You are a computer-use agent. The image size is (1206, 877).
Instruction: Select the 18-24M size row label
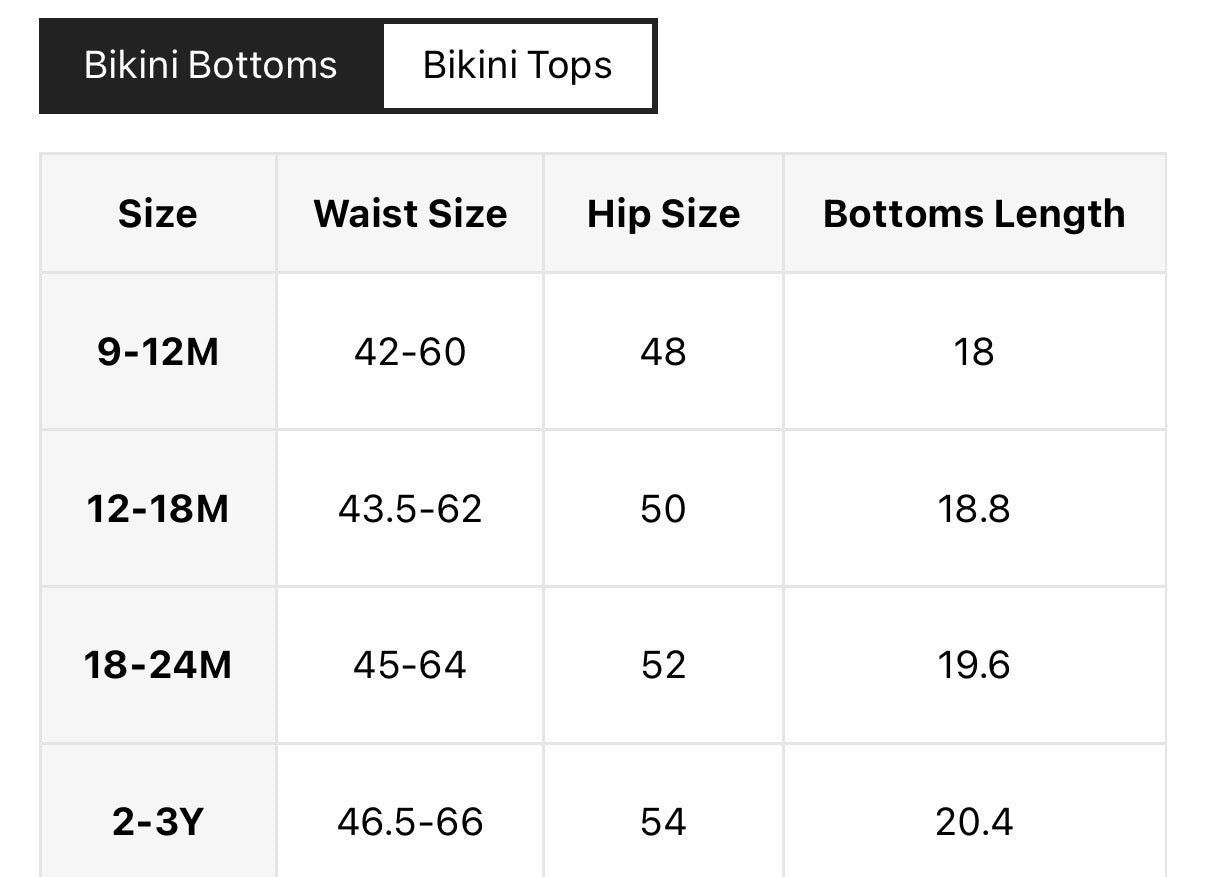(158, 665)
